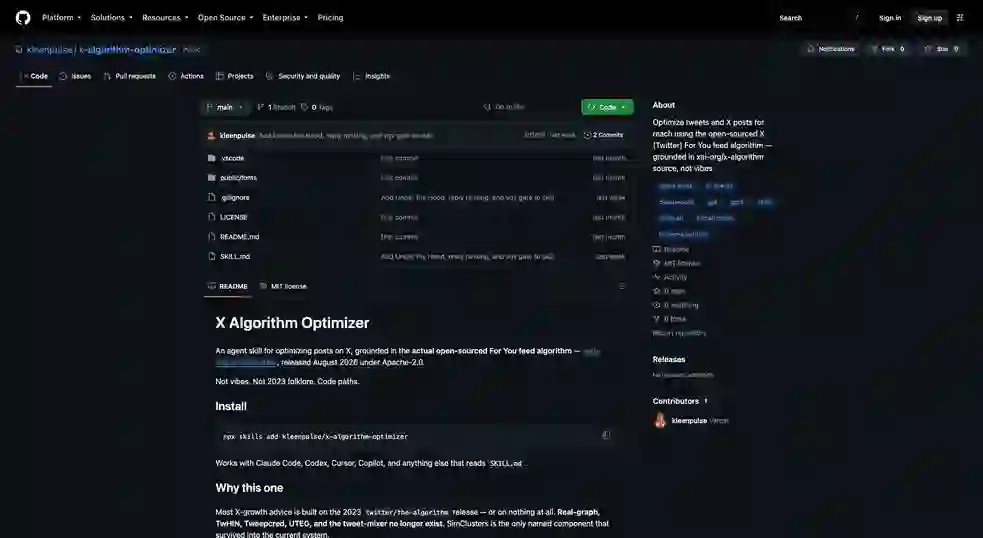Click the file icon beside .gitignore
Screen dimensions: 983x538
click(x=211, y=198)
